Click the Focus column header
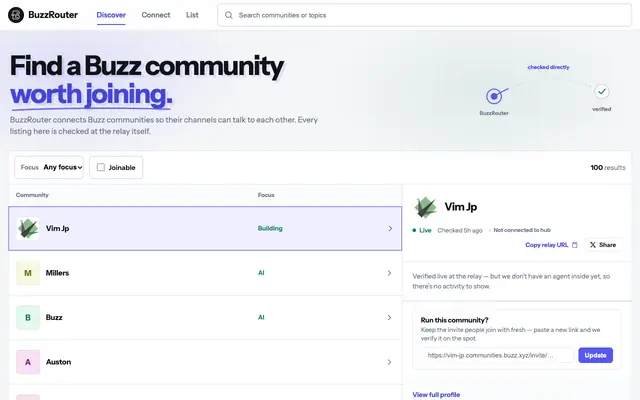 [x=266, y=195]
